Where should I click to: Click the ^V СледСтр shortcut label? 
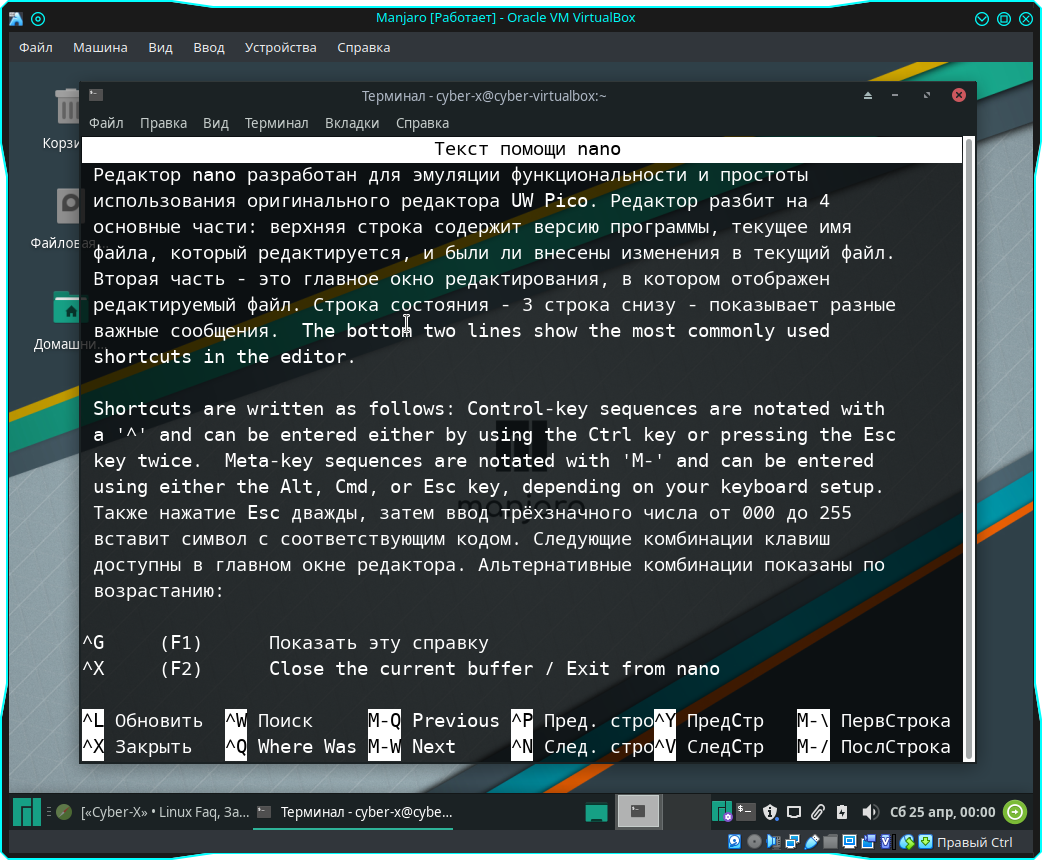pyautogui.click(x=709, y=746)
